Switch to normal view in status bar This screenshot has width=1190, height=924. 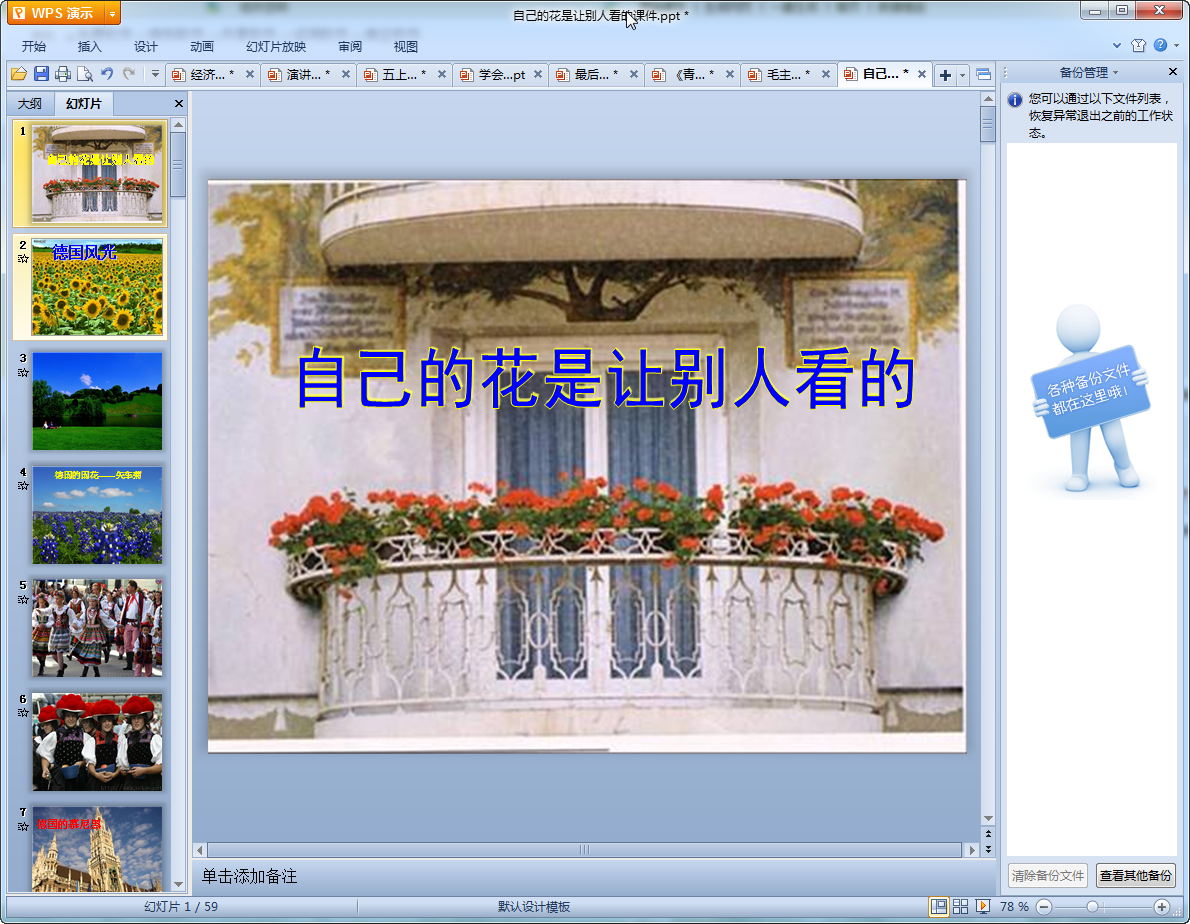pos(939,907)
